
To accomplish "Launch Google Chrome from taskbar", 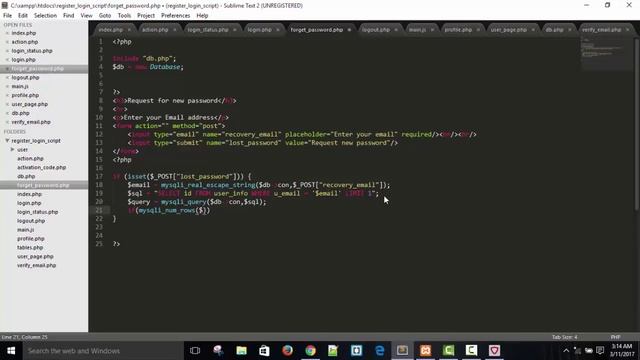I will coord(311,351).
